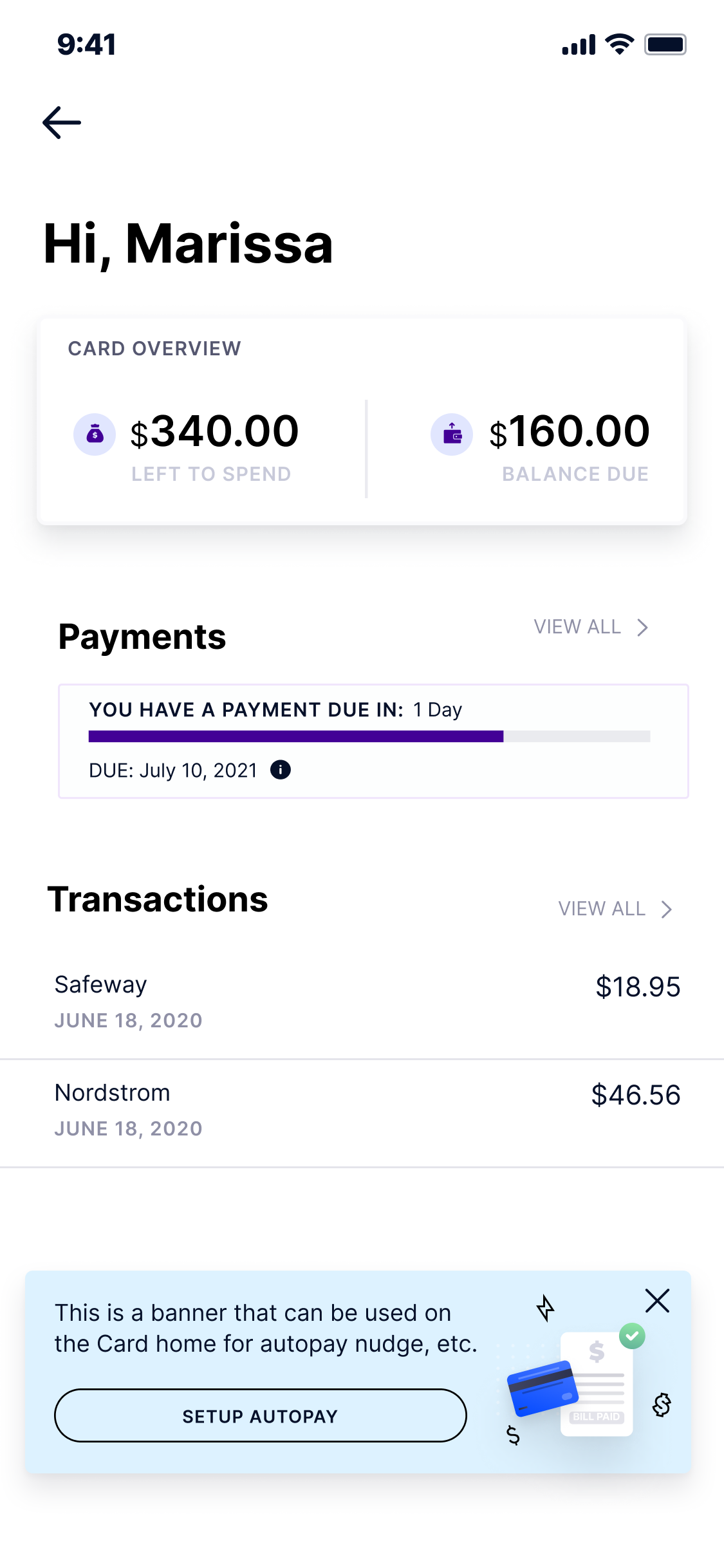Click VIEW ALL next to Payments
Image resolution: width=724 pixels, height=1568 pixels.
tap(577, 627)
